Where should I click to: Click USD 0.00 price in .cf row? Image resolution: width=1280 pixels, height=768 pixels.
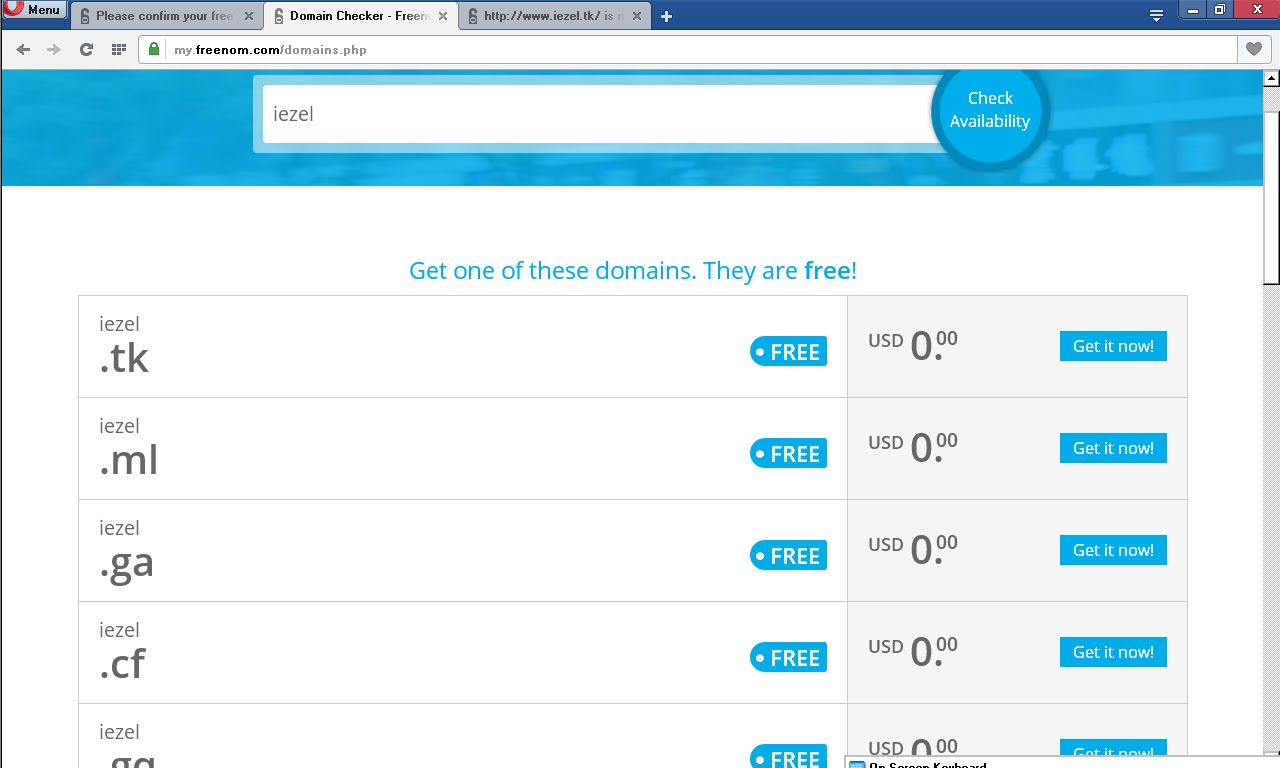tap(913, 652)
